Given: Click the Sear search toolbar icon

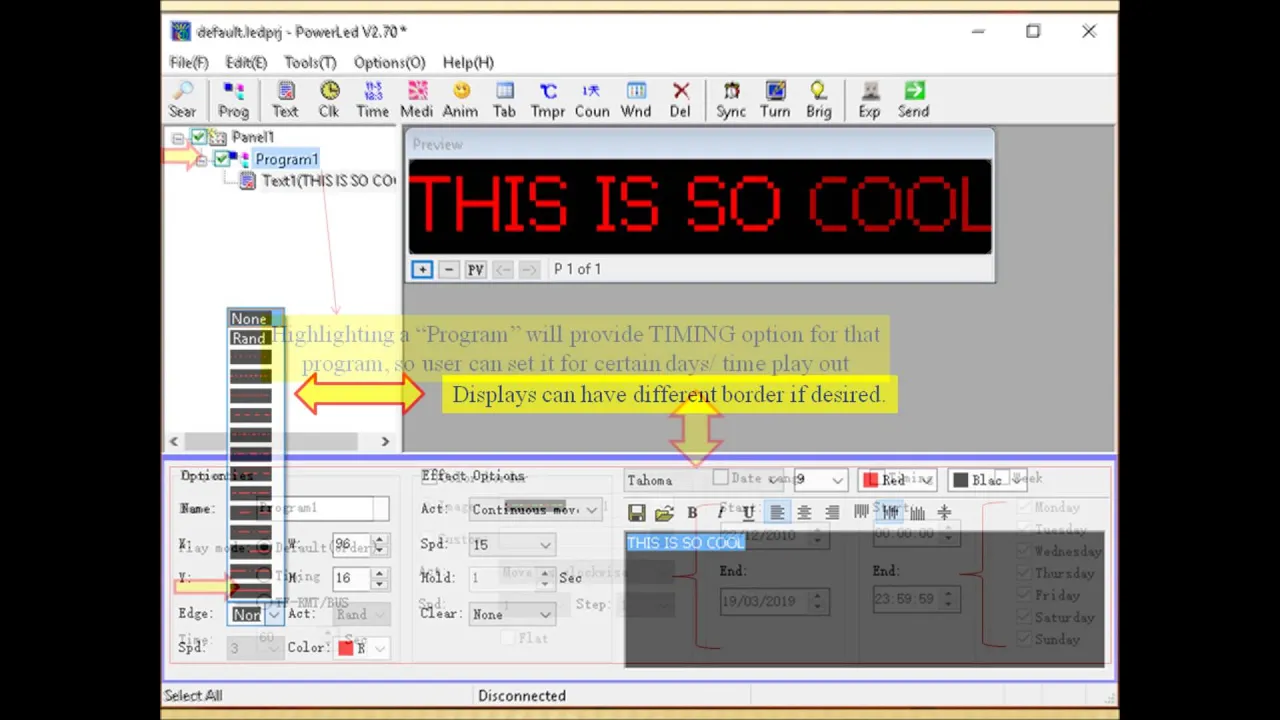Looking at the screenshot, I should [x=182, y=100].
